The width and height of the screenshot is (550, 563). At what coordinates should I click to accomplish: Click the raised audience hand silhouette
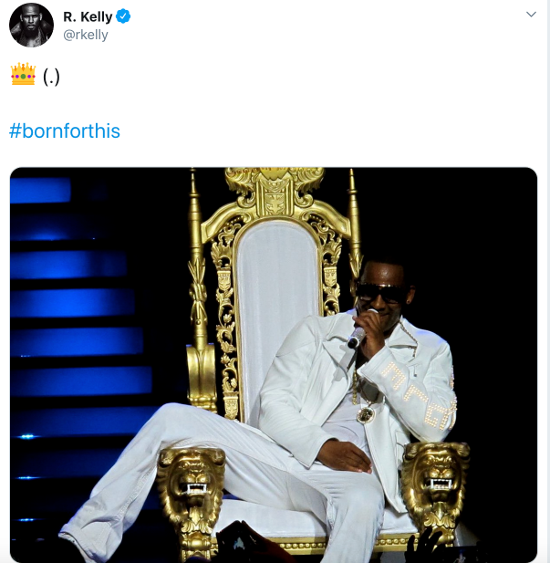[x=425, y=544]
